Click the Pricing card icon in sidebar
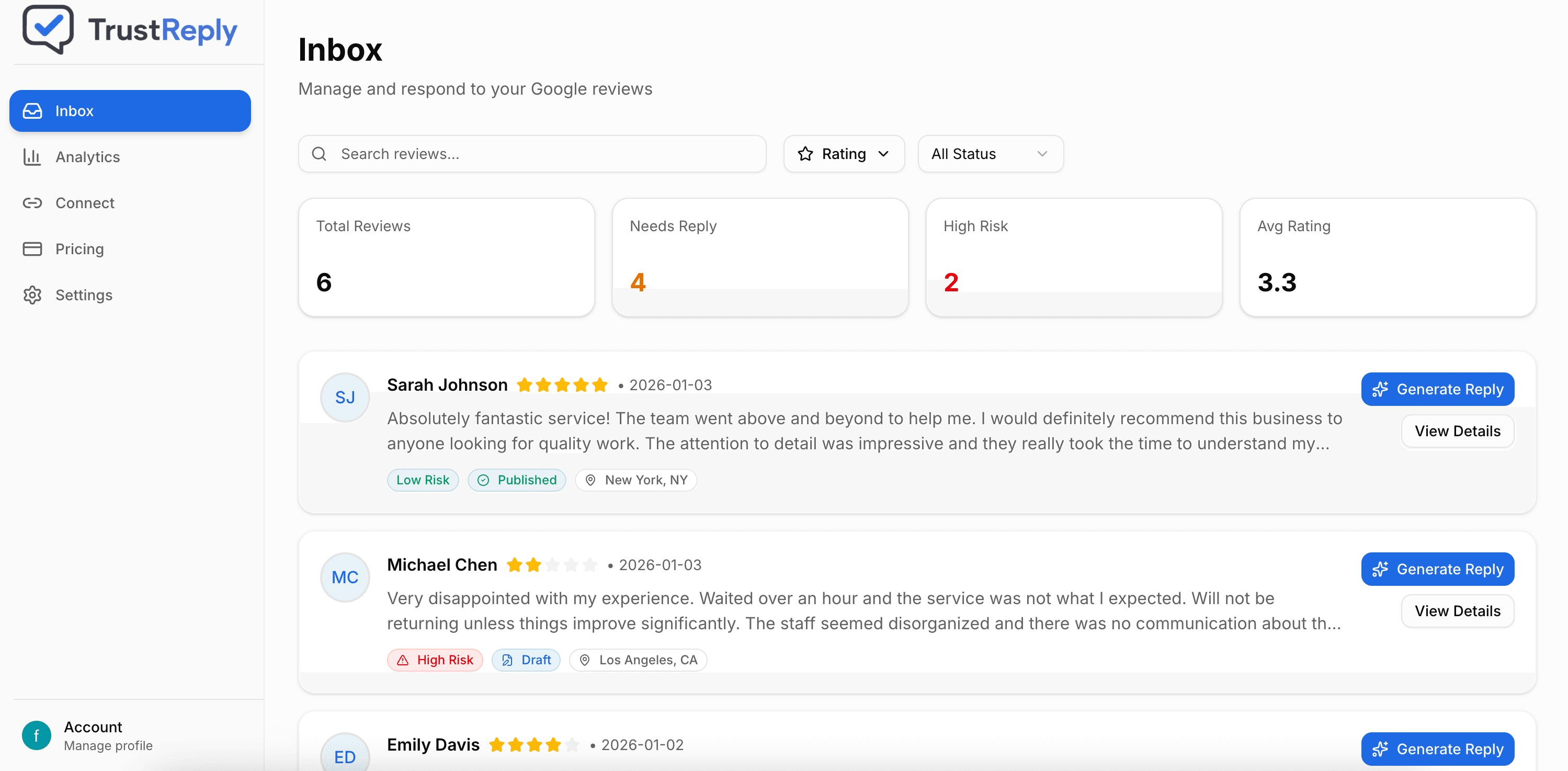 (33, 249)
